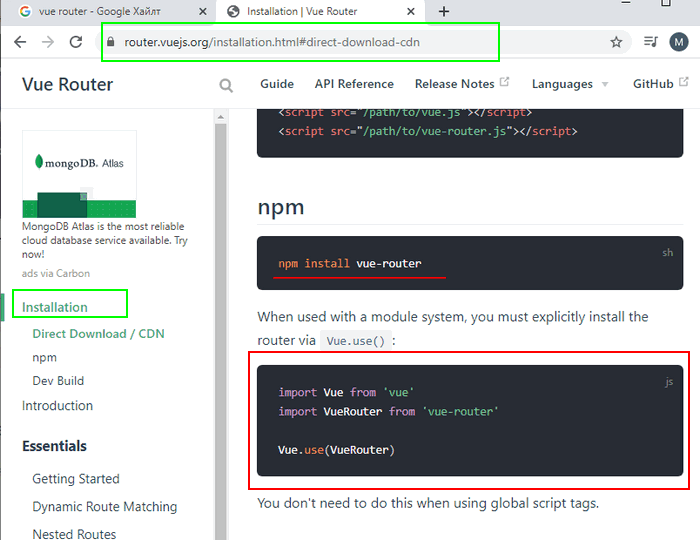Open Nested Routes in the sidebar
The height and width of the screenshot is (540, 700).
pyautogui.click(x=74, y=534)
